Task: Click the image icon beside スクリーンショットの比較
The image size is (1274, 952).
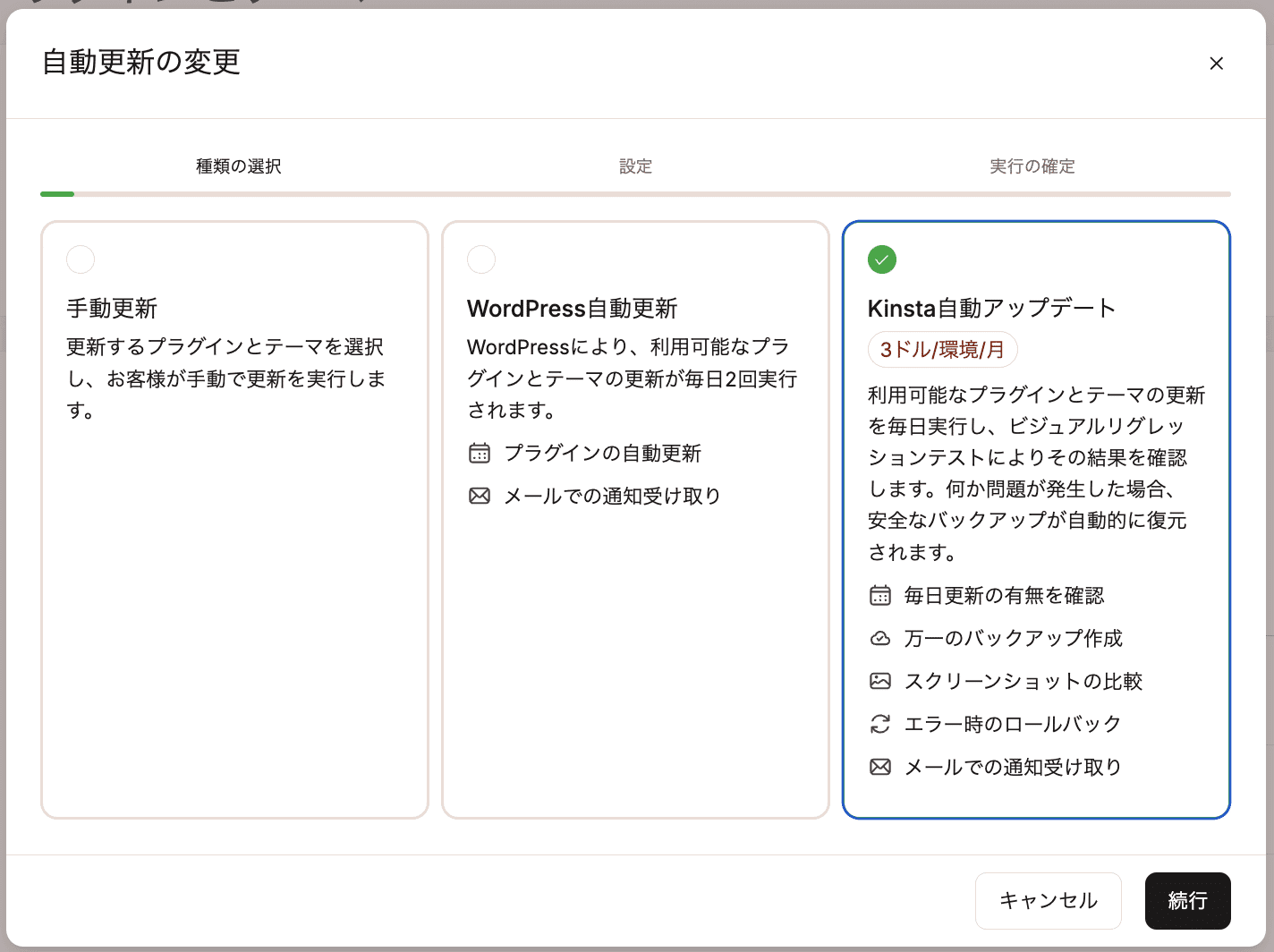Action: (x=879, y=681)
